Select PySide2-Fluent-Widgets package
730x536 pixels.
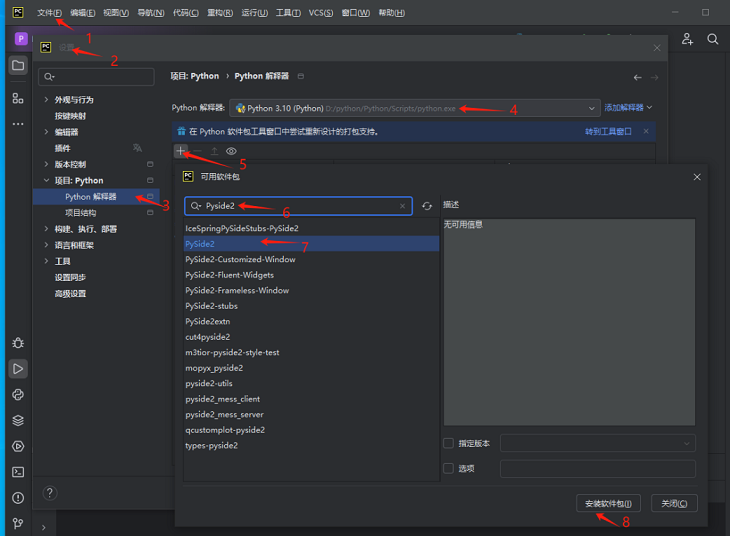311,275
